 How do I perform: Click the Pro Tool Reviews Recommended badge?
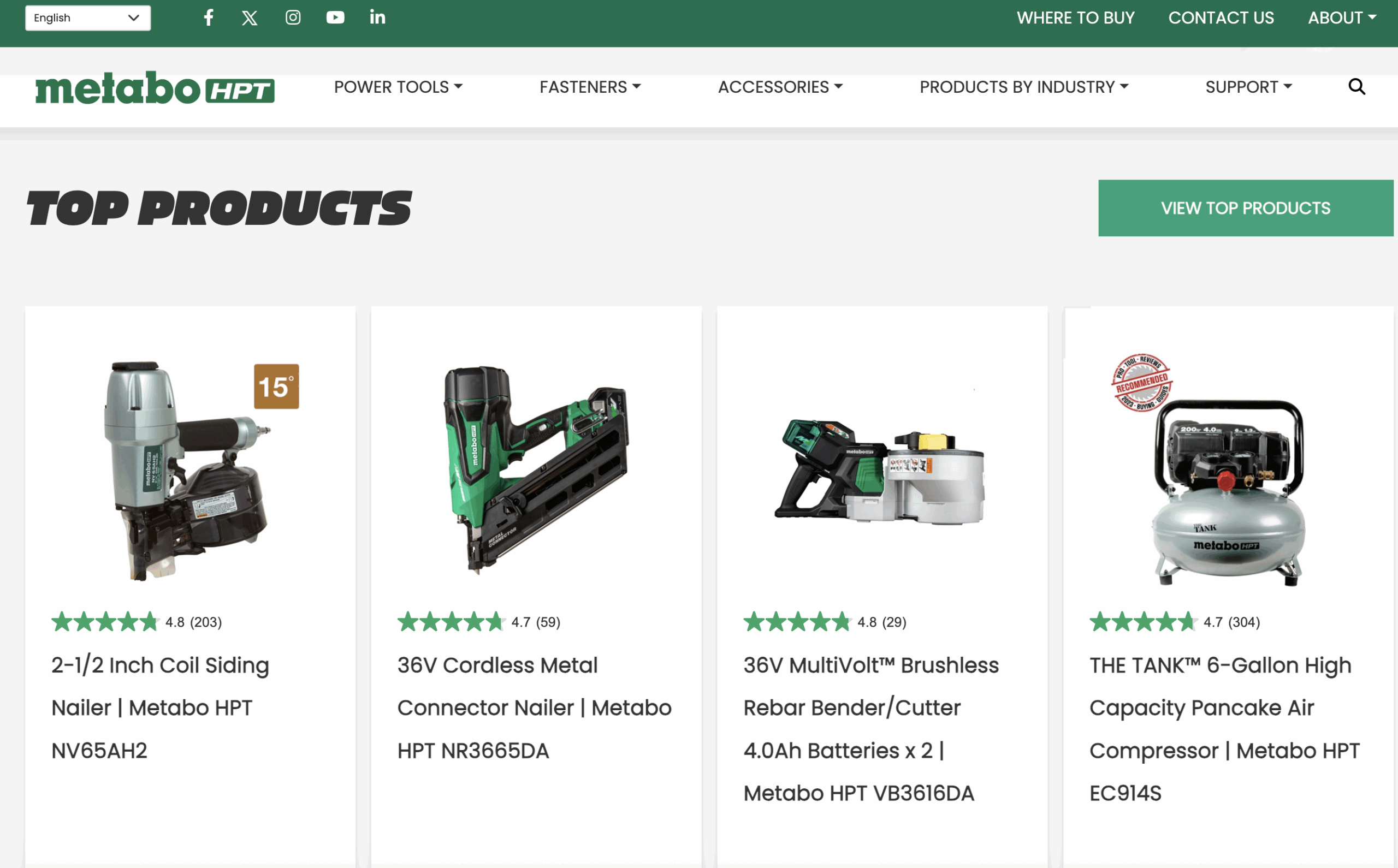(1142, 382)
